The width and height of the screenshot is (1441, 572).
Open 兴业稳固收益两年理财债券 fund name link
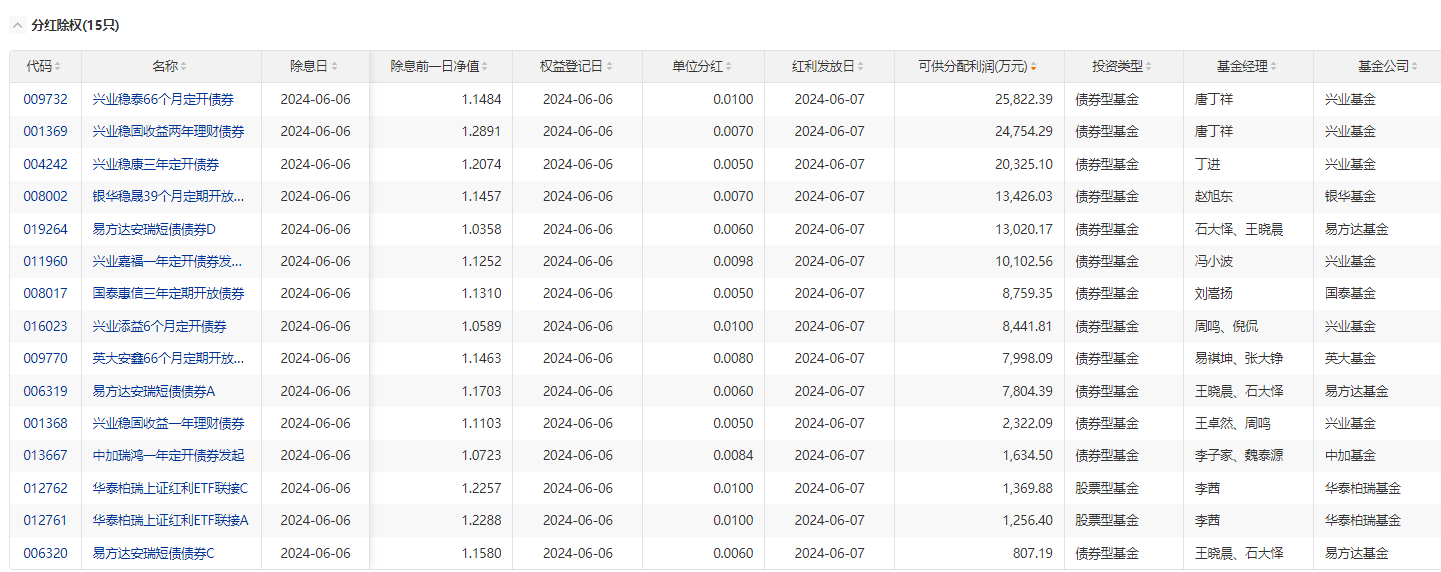pos(168,131)
